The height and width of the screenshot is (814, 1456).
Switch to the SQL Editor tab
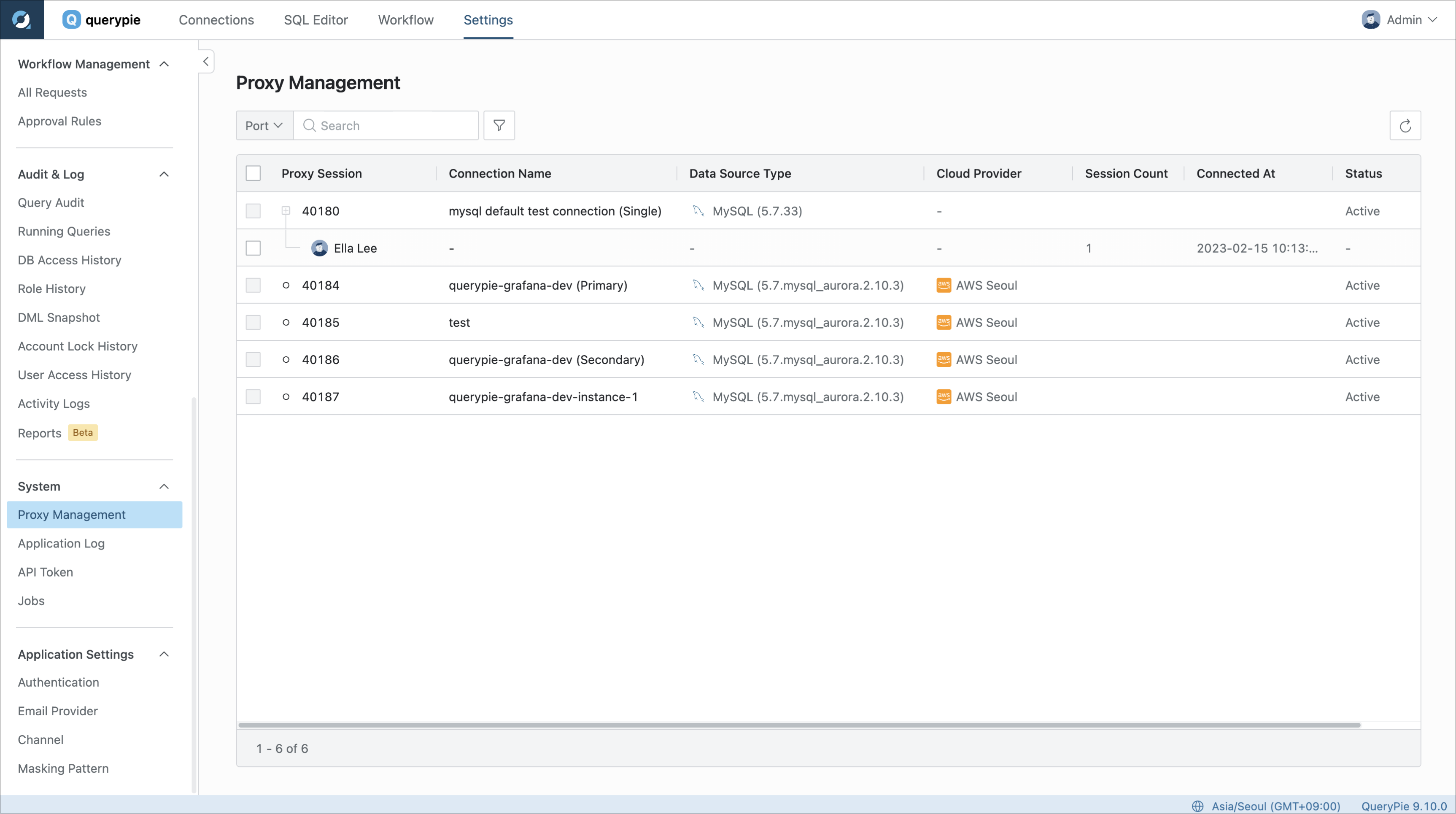click(x=316, y=20)
